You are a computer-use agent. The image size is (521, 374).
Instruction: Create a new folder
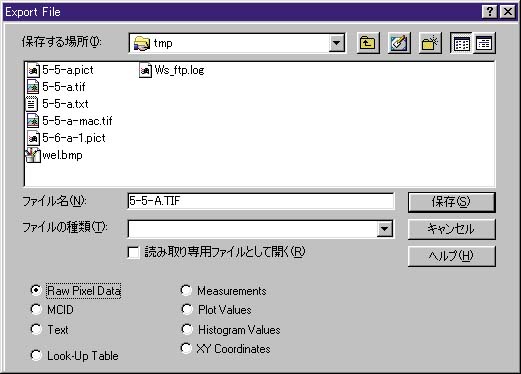click(x=430, y=43)
